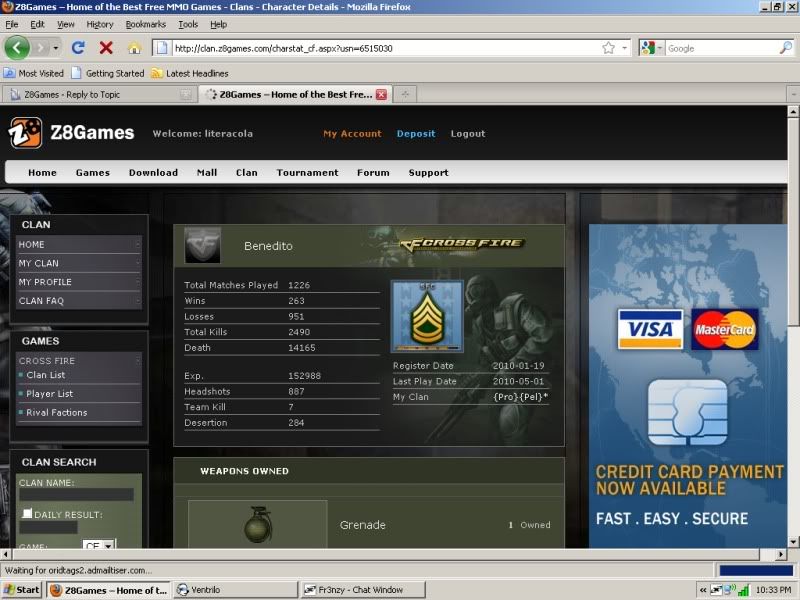Open the Bookmarks menu
The image size is (800, 600).
click(x=146, y=24)
